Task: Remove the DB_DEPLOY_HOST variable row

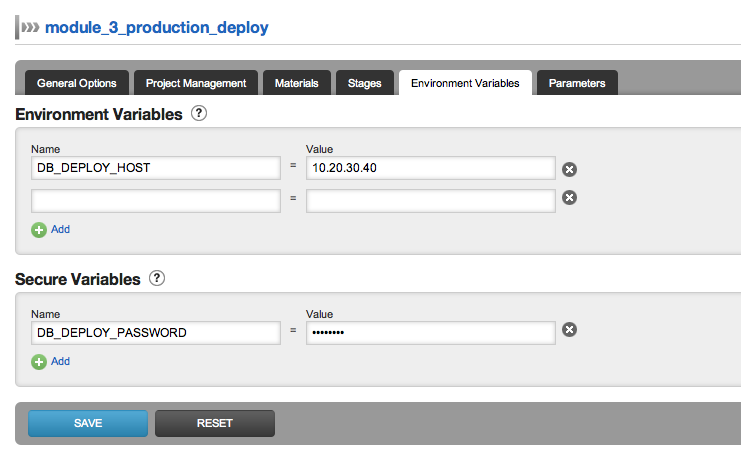Action: tap(569, 169)
